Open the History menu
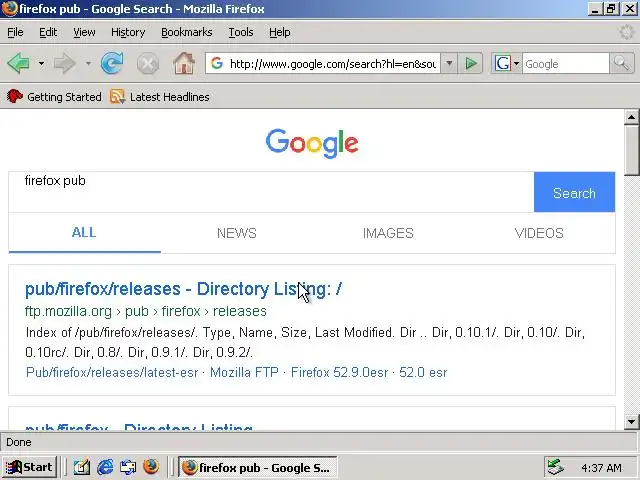640x480 pixels. 128,32
